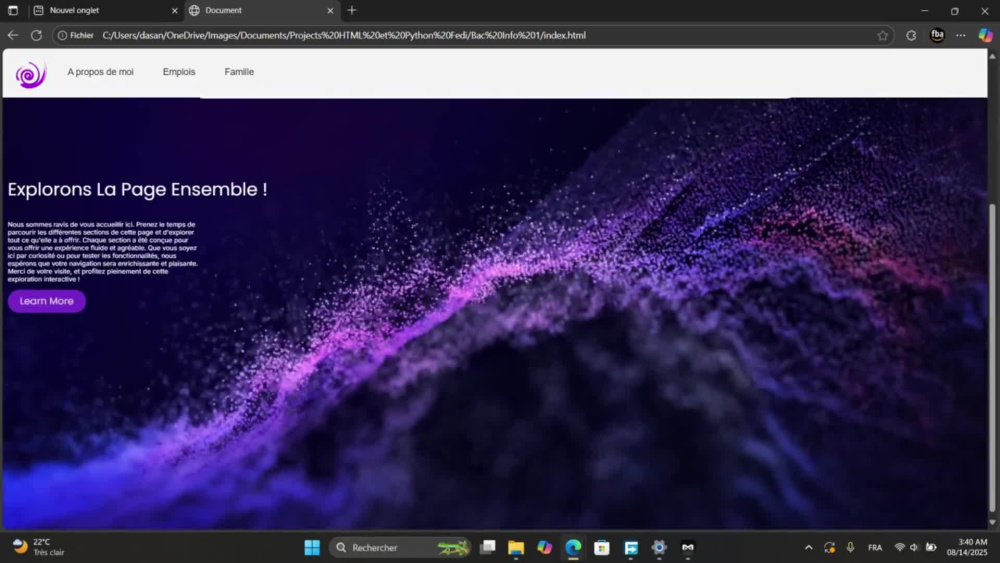The width and height of the screenshot is (1000, 563).
Task: Open a new browser tab
Action: click(351, 10)
